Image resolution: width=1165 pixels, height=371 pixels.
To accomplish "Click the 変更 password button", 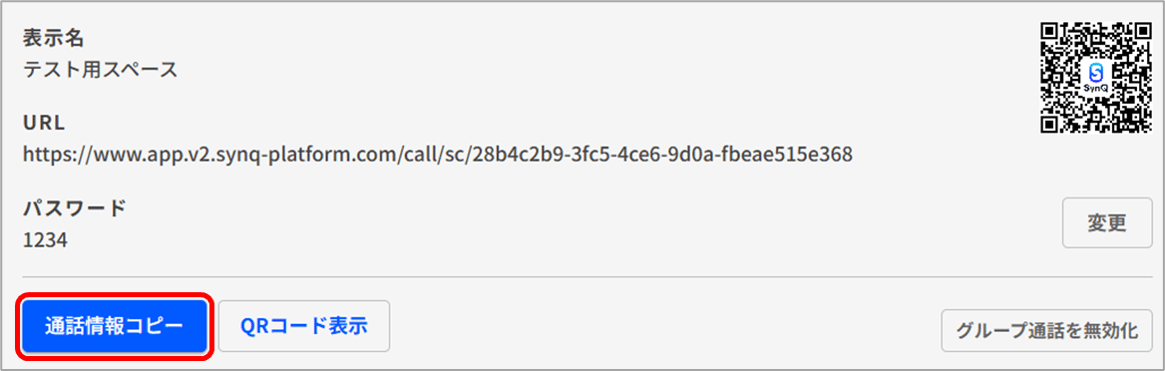I will point(1107,223).
